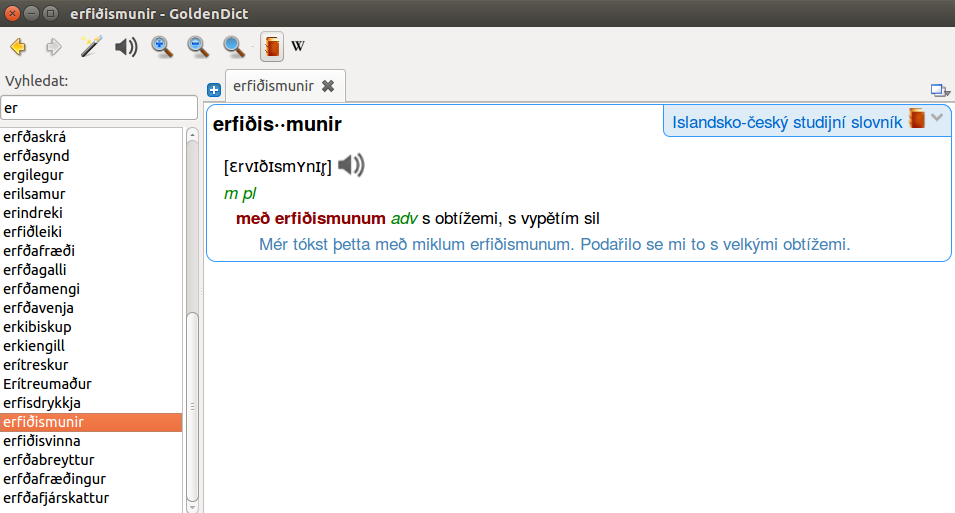Click the magic wand scan popup icon
The image size is (955, 513).
point(90,46)
